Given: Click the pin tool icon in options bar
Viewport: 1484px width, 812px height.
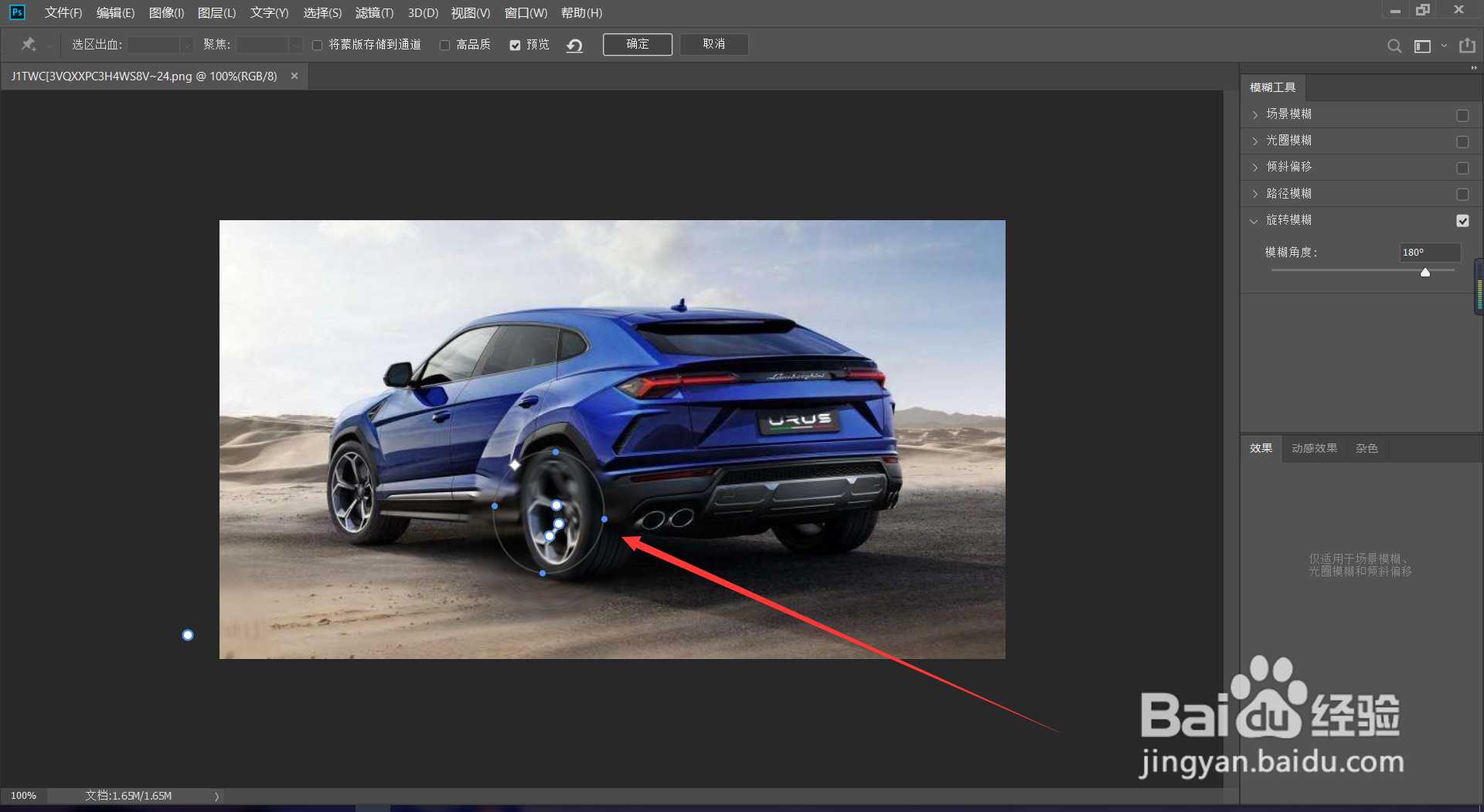Looking at the screenshot, I should point(29,45).
